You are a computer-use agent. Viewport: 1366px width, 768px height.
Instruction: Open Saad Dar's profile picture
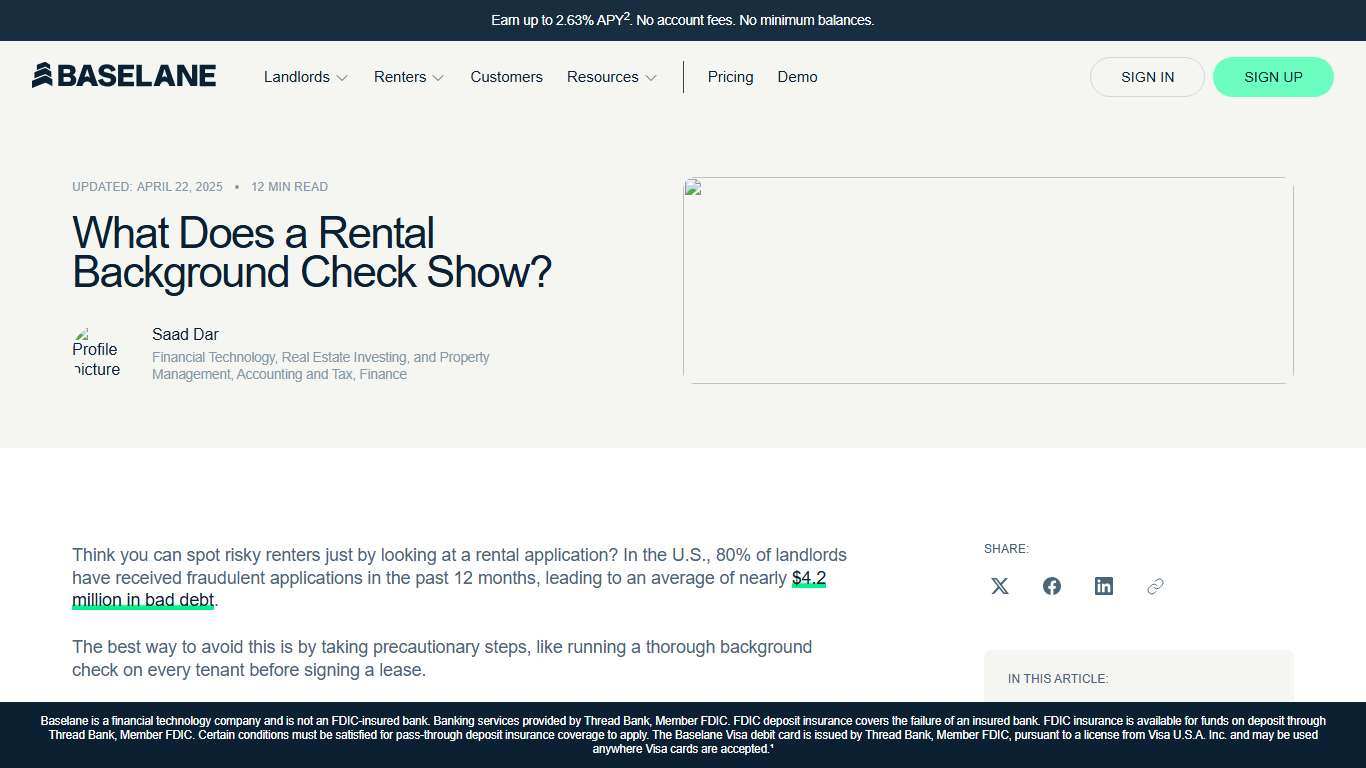97,353
